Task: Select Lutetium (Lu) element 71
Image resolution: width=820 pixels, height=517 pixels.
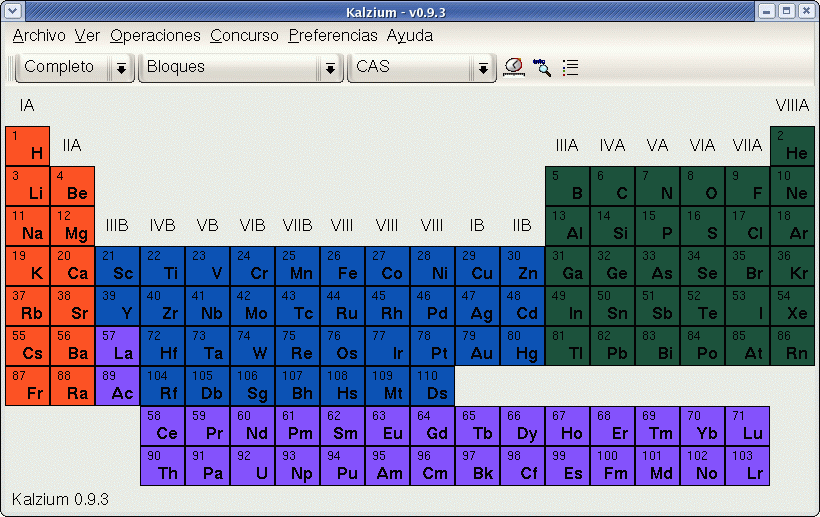Action: point(747,426)
